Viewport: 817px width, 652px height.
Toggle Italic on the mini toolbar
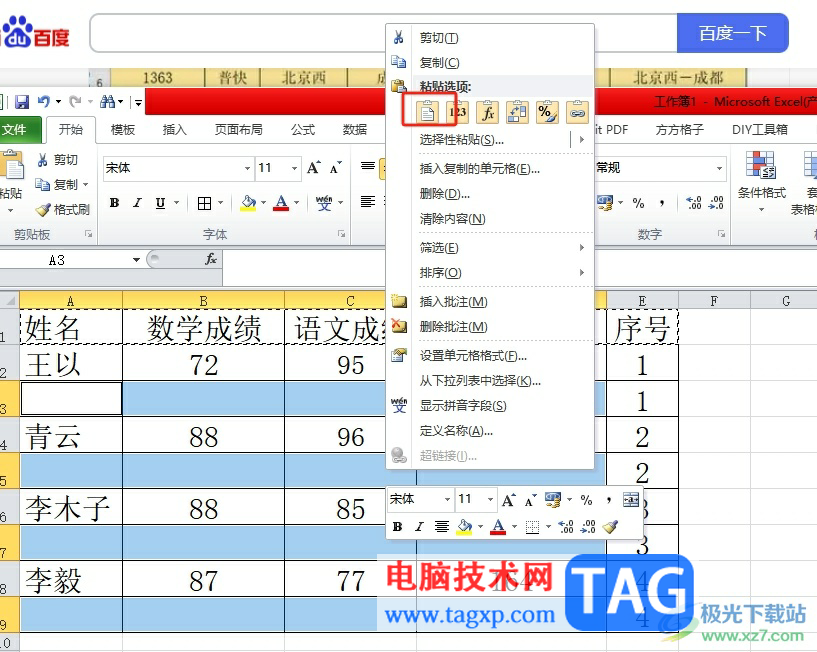pyautogui.click(x=419, y=527)
